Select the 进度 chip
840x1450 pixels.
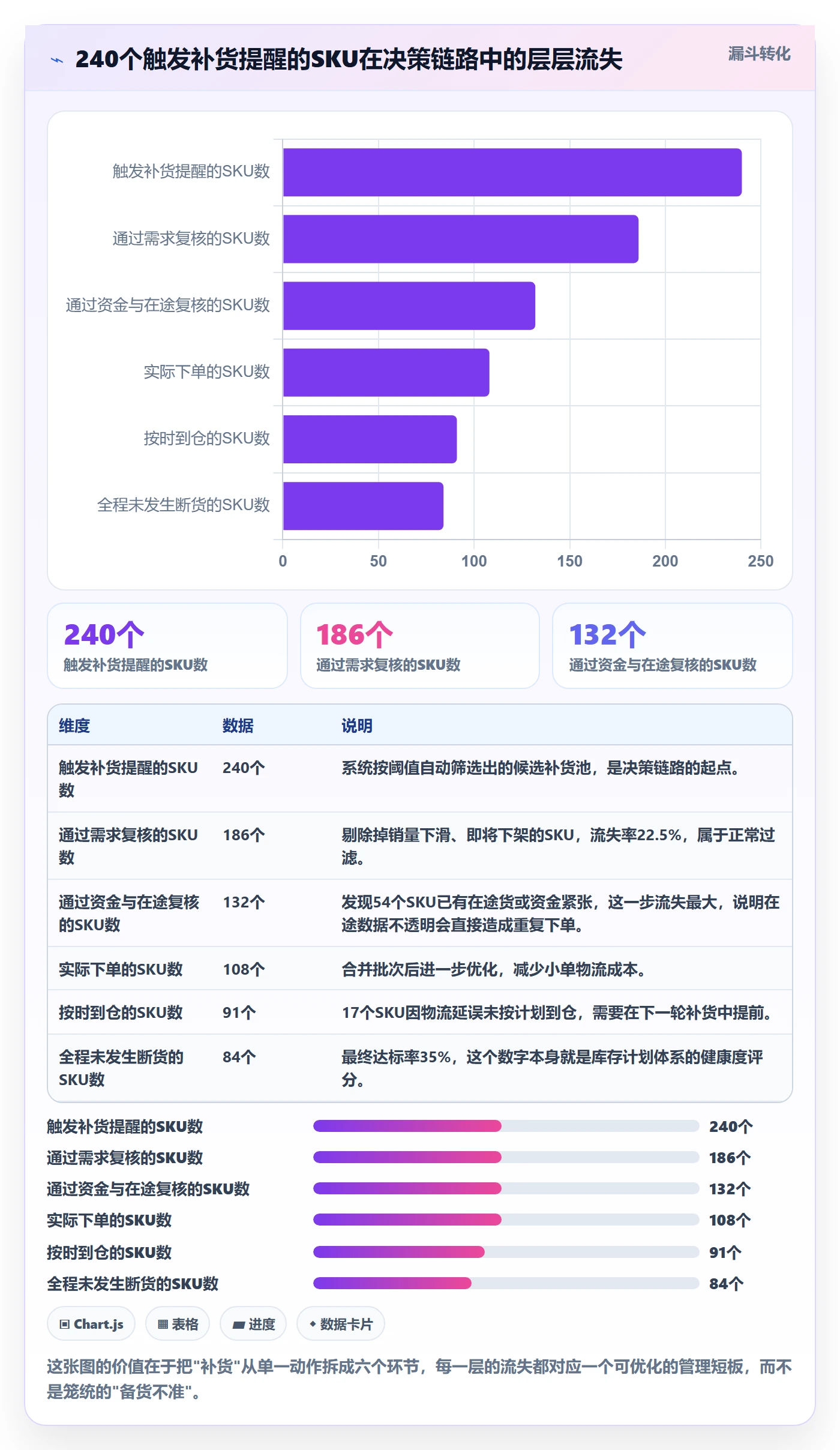click(x=253, y=1323)
